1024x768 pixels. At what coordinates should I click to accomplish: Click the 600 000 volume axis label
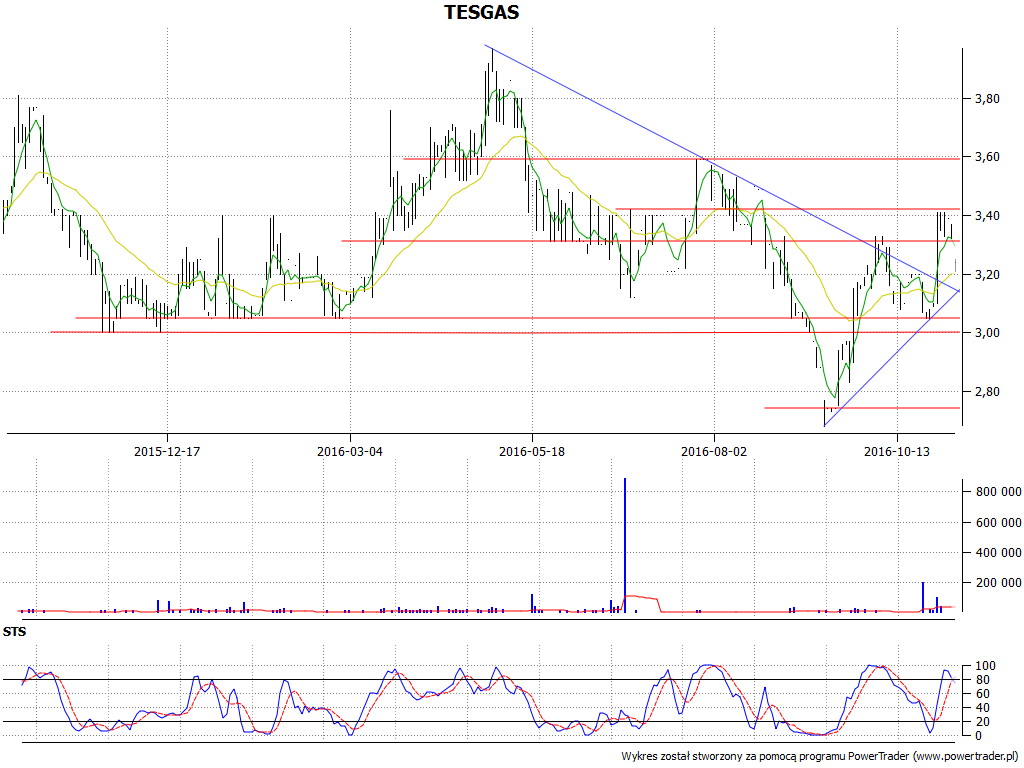click(997, 522)
